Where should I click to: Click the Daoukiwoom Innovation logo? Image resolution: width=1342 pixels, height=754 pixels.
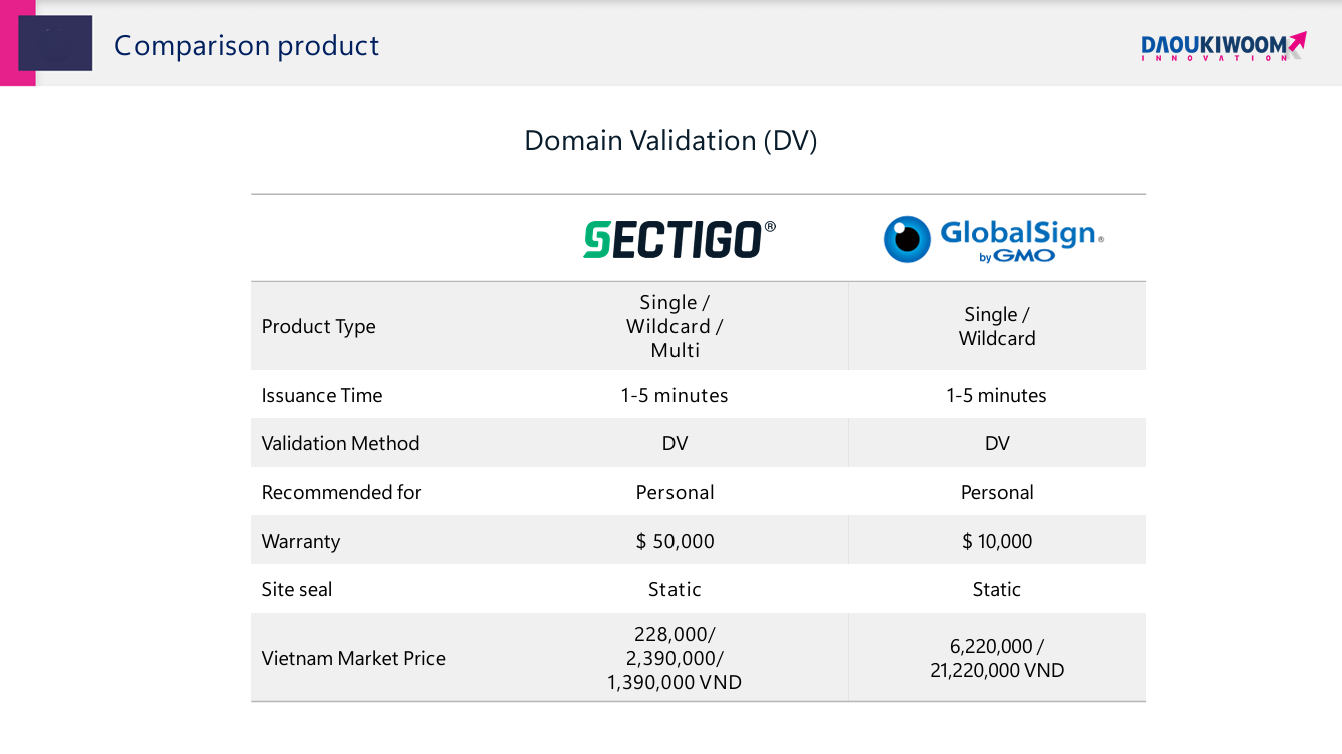tap(1223, 47)
